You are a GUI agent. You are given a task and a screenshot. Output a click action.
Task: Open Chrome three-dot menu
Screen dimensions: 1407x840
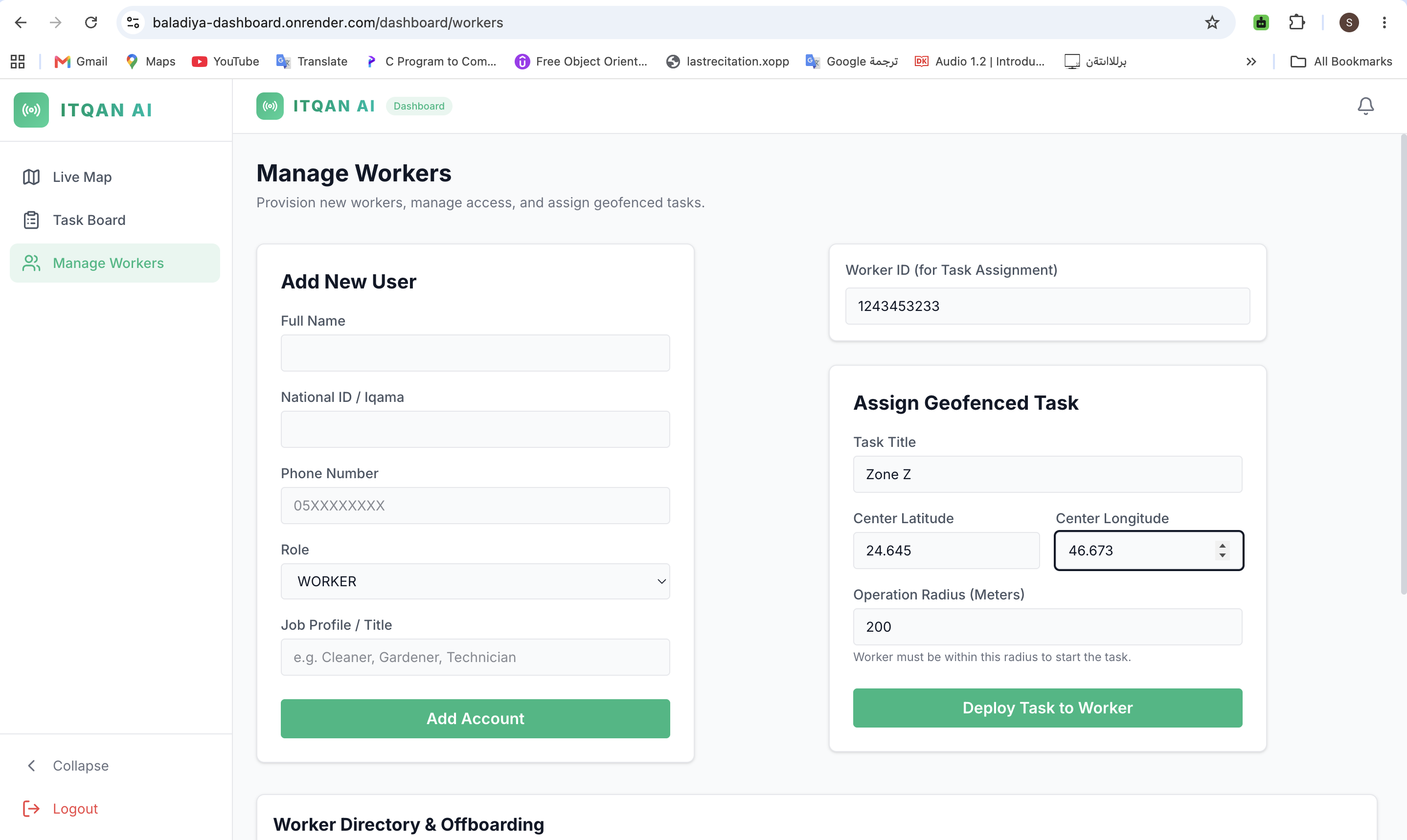click(x=1384, y=22)
